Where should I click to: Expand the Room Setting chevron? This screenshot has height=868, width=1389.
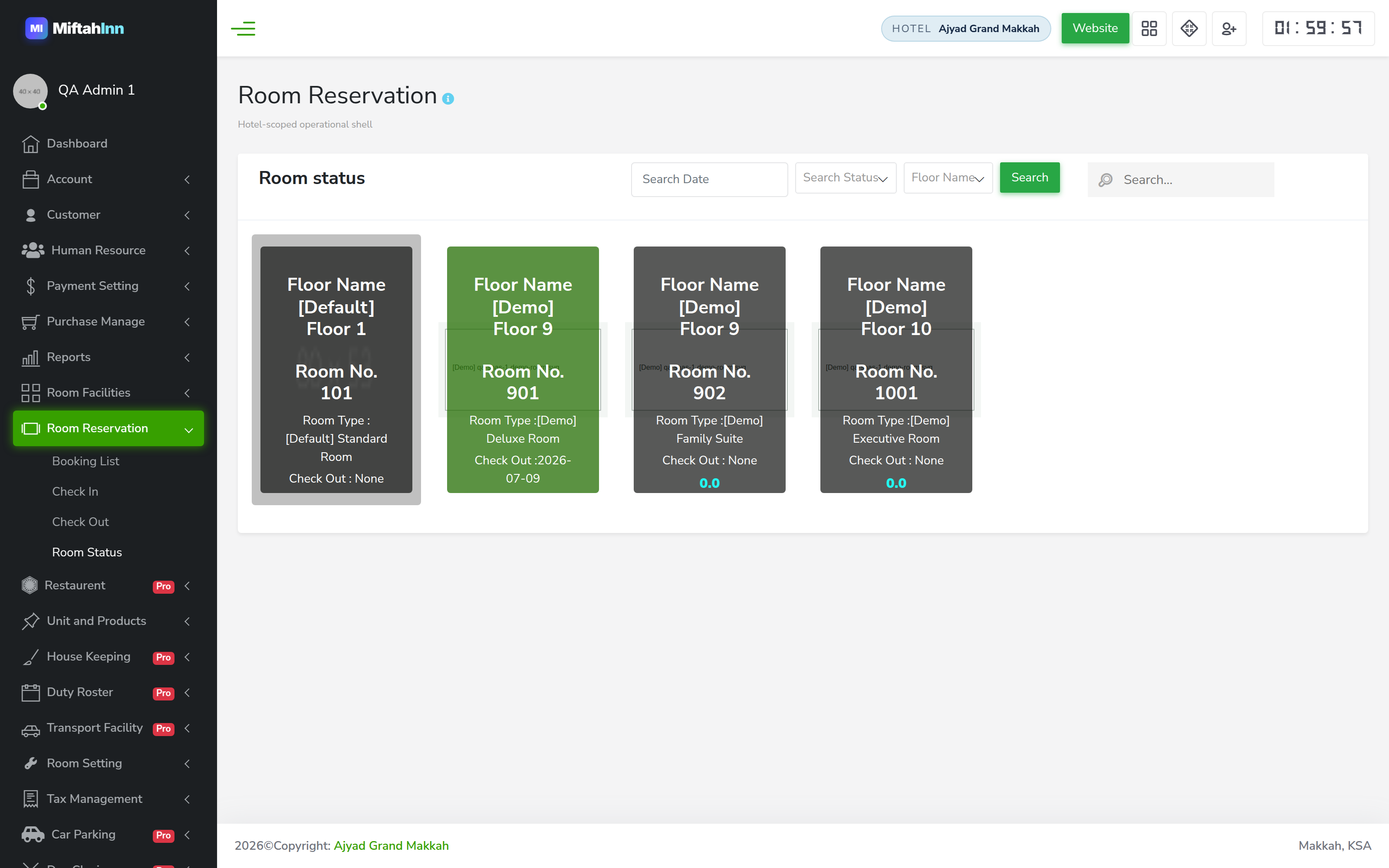pyautogui.click(x=187, y=764)
